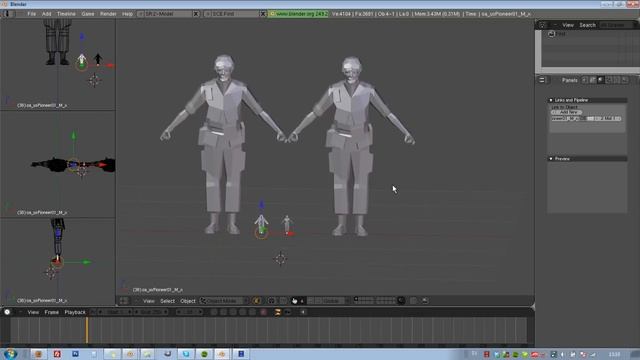Collapse the Links and Pipeline panel
This screenshot has height=360, width=640.
pos(551,100)
